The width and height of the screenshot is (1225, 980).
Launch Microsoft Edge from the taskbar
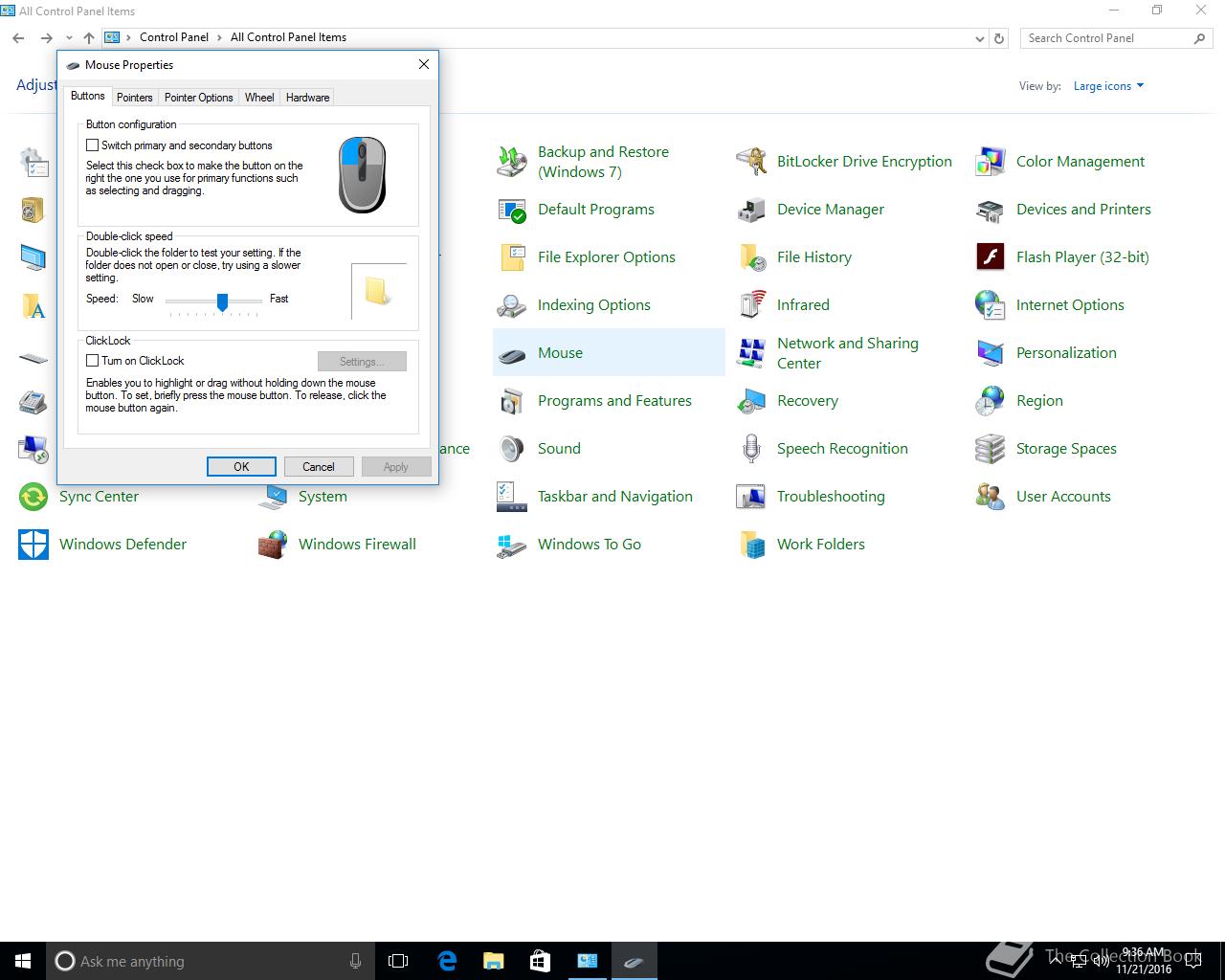point(447,961)
